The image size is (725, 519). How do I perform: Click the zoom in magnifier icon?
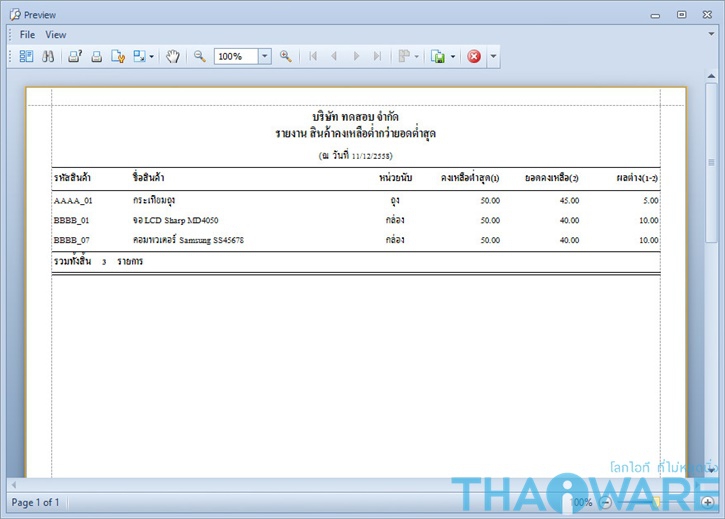(286, 56)
